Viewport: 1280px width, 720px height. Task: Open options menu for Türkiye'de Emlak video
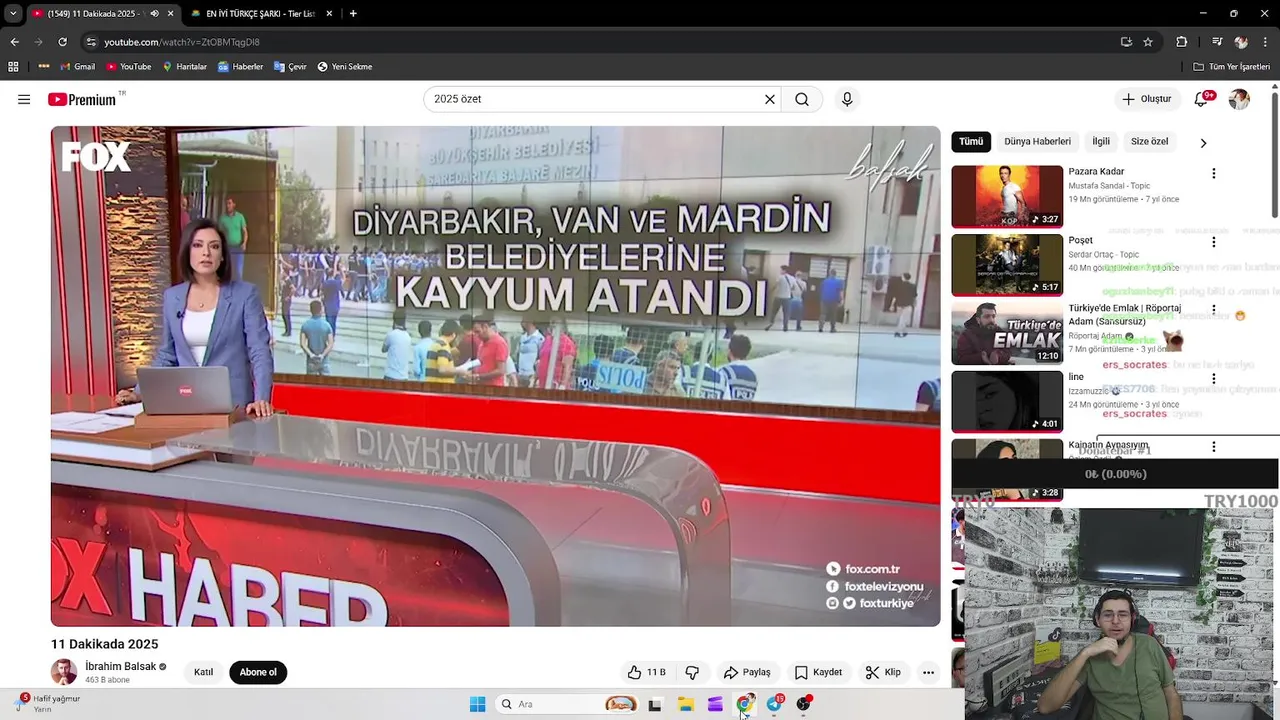[x=1214, y=310]
